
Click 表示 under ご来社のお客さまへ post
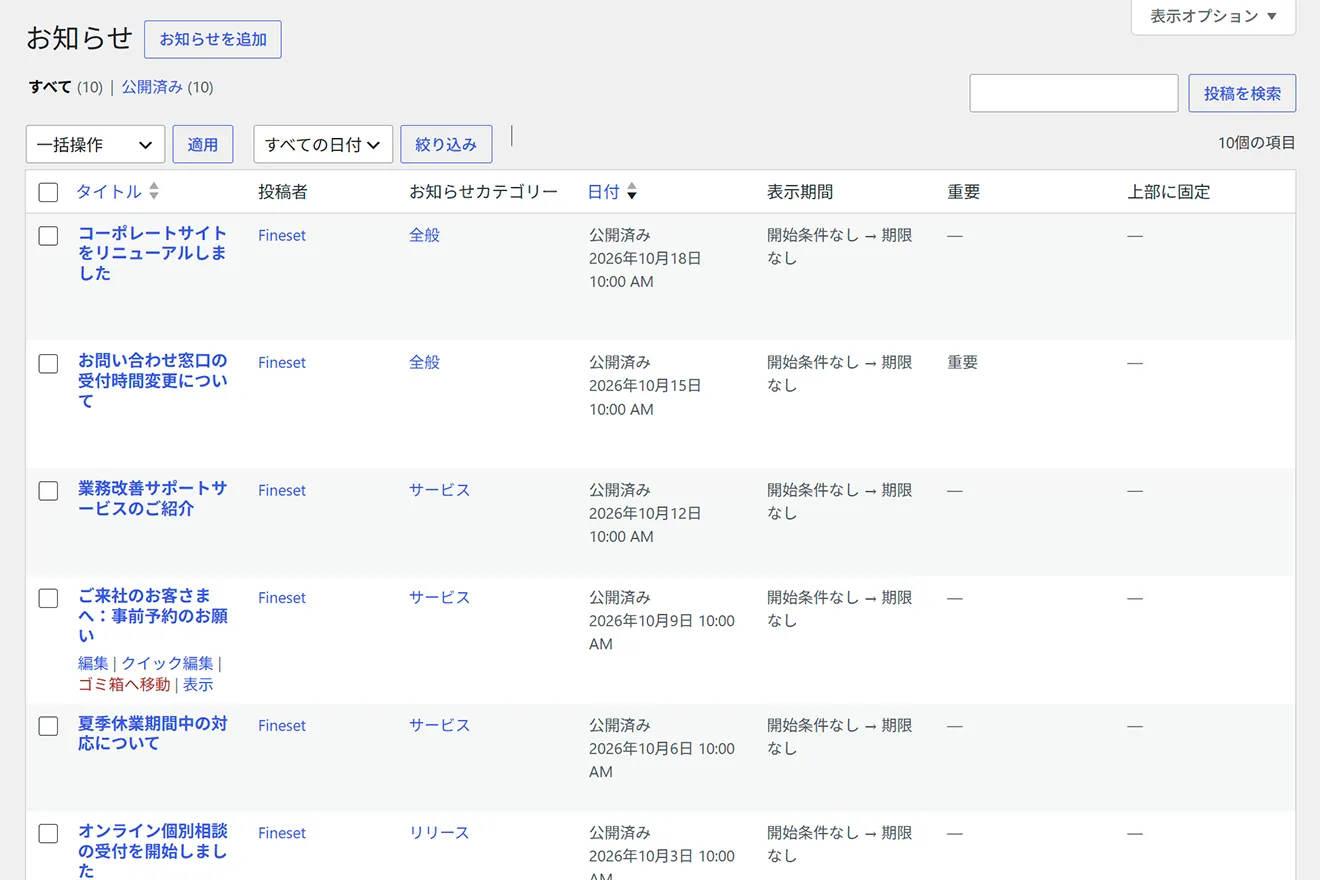(x=198, y=685)
